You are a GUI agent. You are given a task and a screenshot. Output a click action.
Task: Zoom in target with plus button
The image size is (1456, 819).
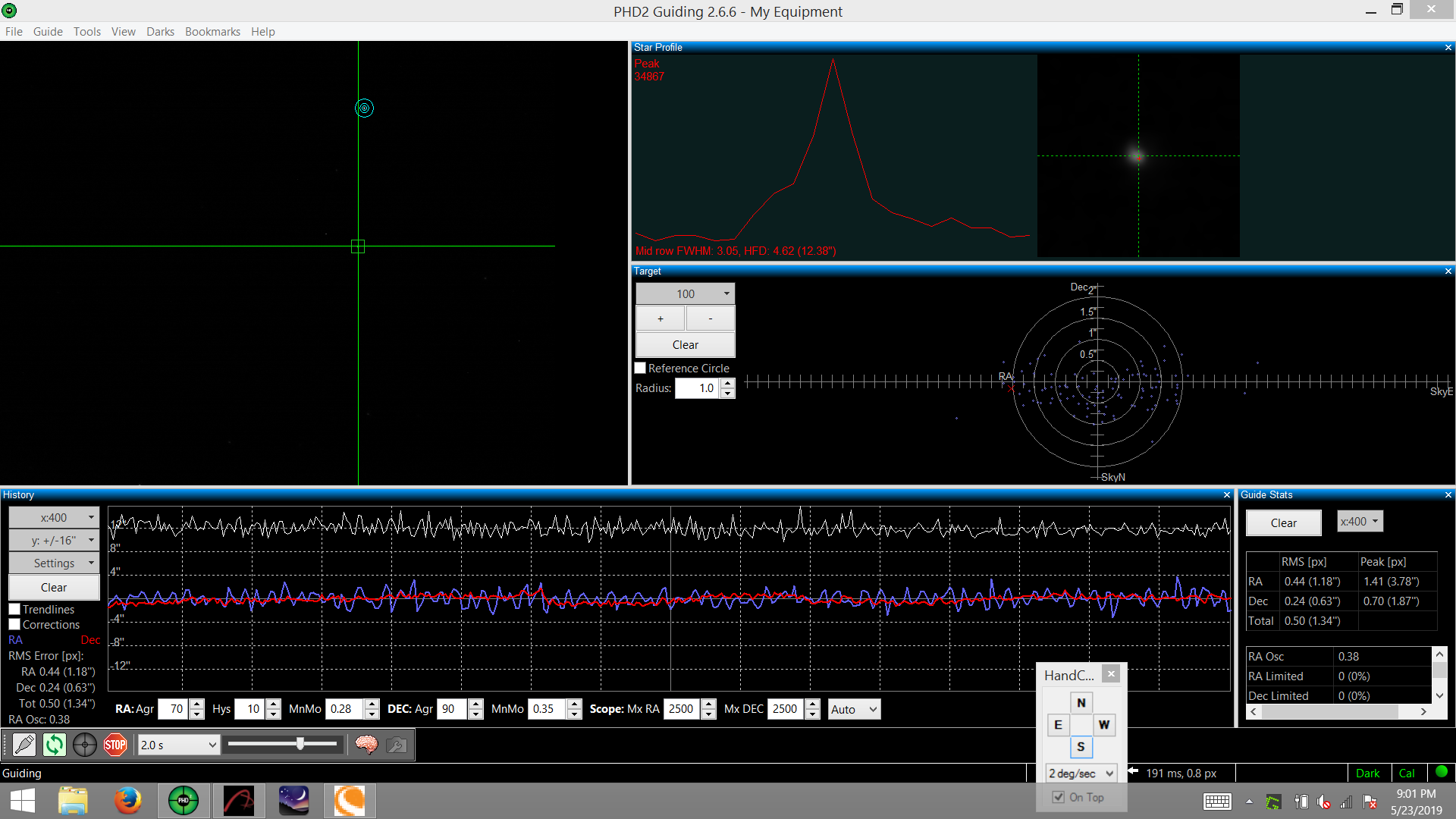tap(661, 318)
